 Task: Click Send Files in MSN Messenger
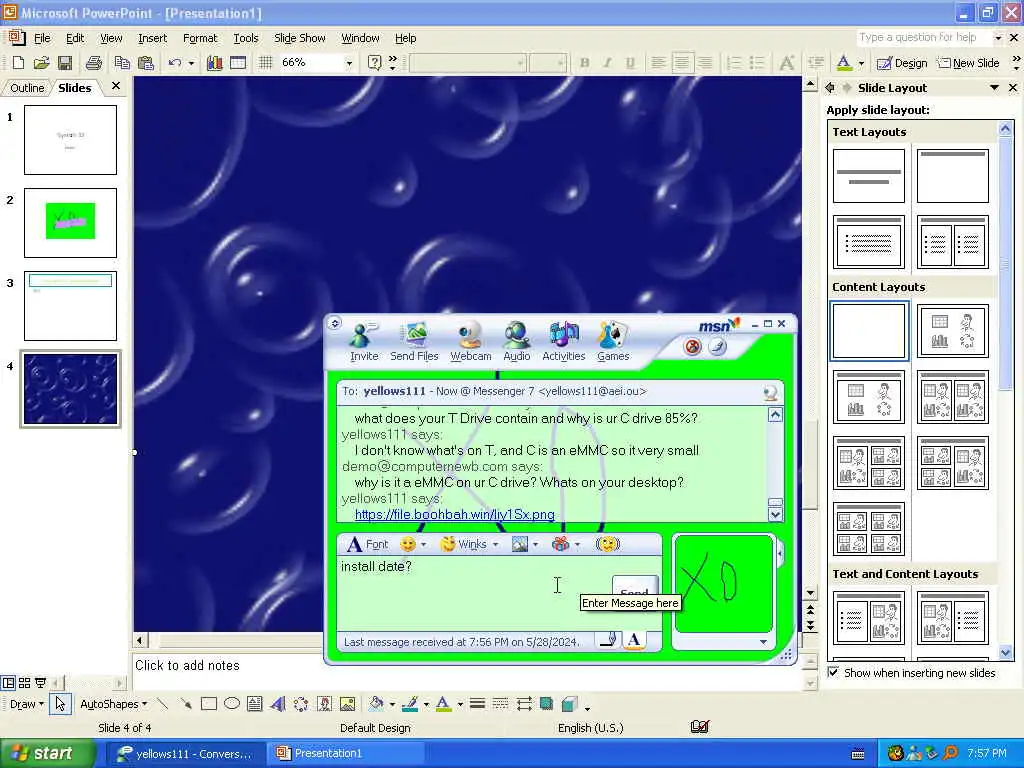(x=414, y=342)
